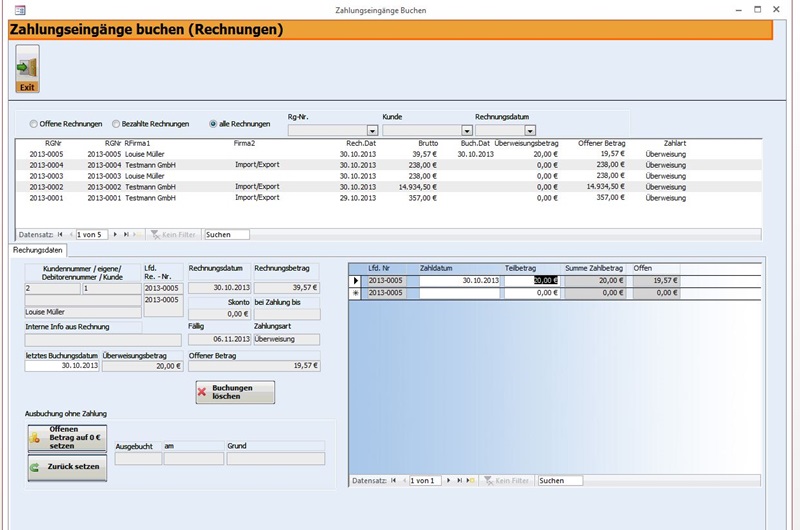The height and width of the screenshot is (530, 800).
Task: Maximize the Zahlungseingänge Buchen window
Action: [x=758, y=10]
